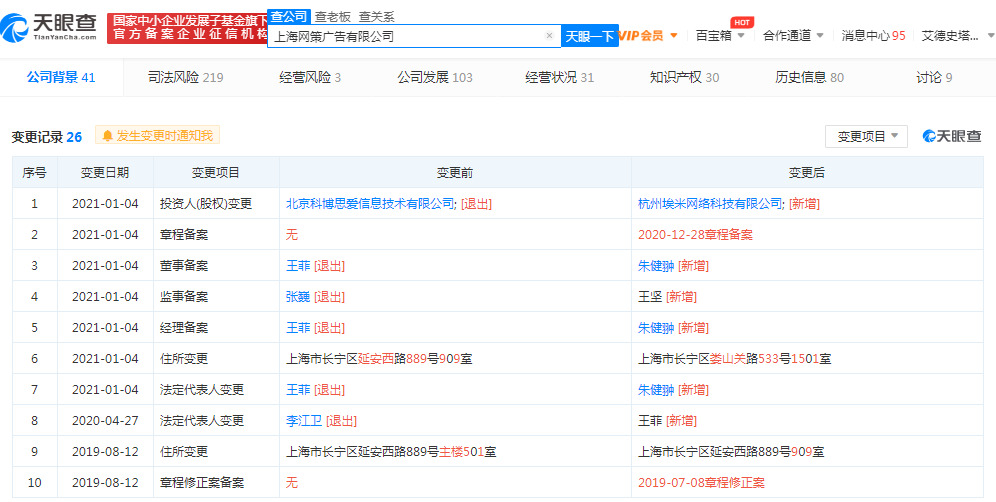Viewport: 996px width, 502px height.
Task: Open the national fund official credit agency banner
Action: click(187, 28)
